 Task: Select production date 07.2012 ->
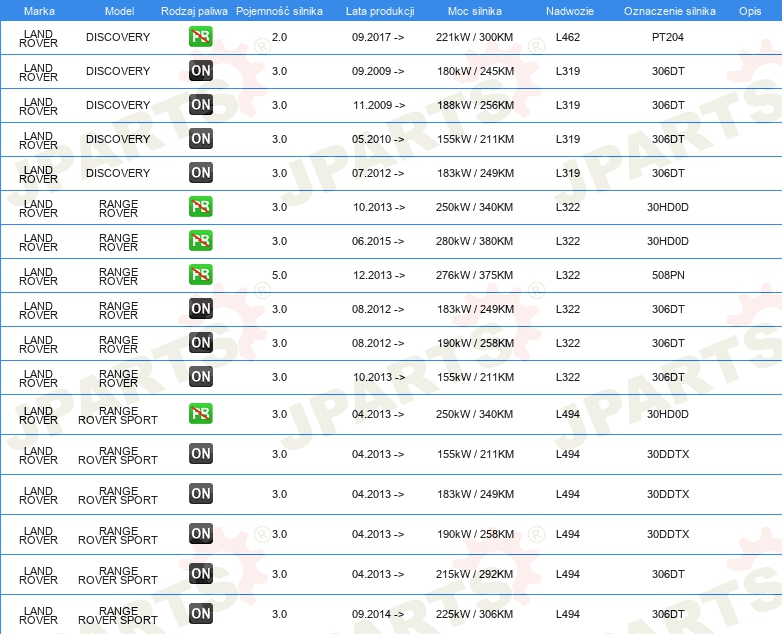pyautogui.click(x=378, y=173)
